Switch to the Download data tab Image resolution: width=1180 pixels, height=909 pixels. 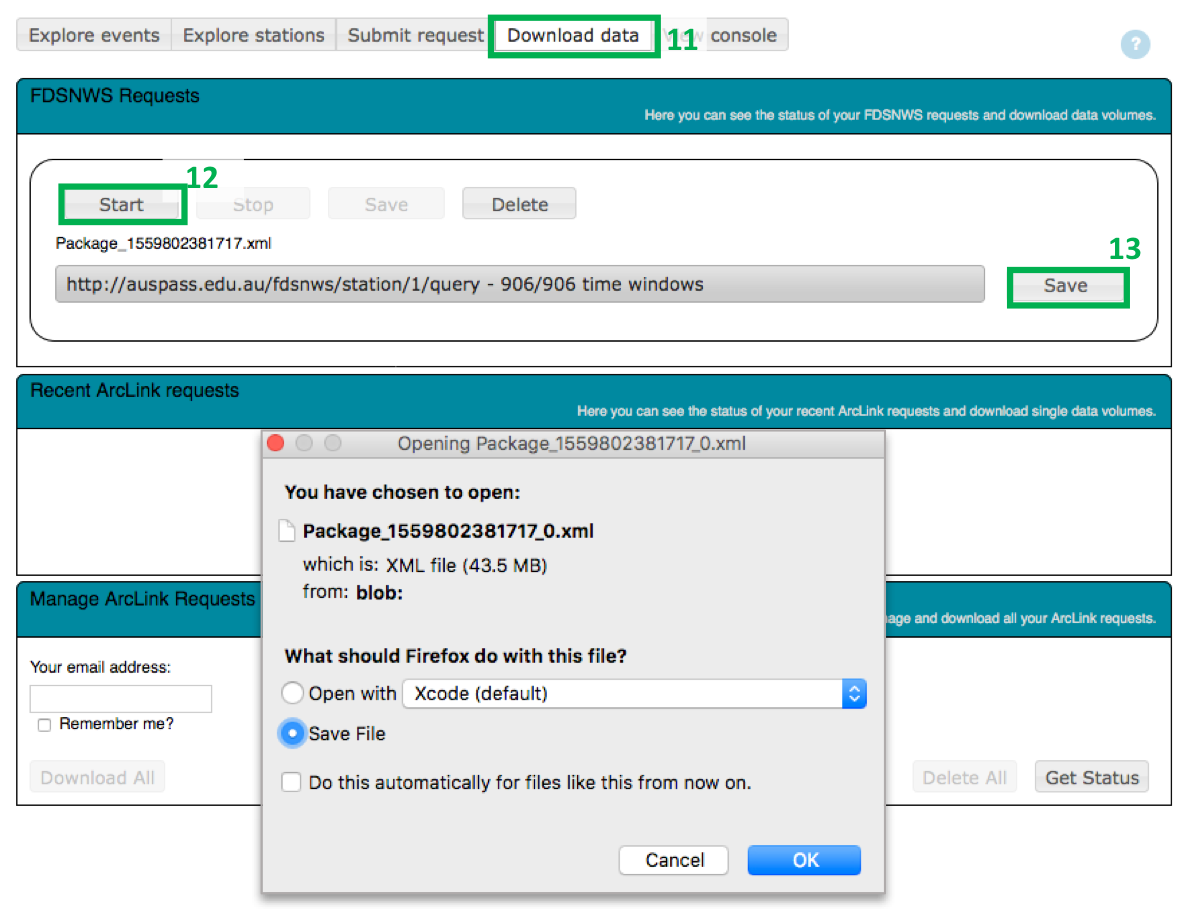pyautogui.click(x=573, y=35)
